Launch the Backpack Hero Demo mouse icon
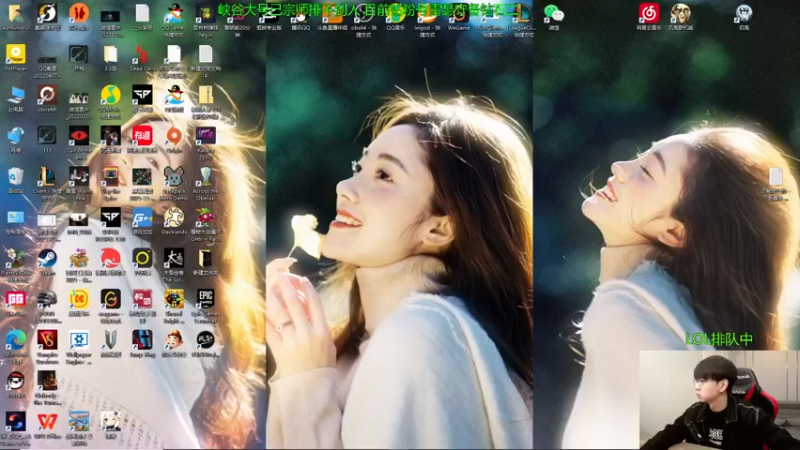Screen dimensions: 800x450 [x=174, y=177]
